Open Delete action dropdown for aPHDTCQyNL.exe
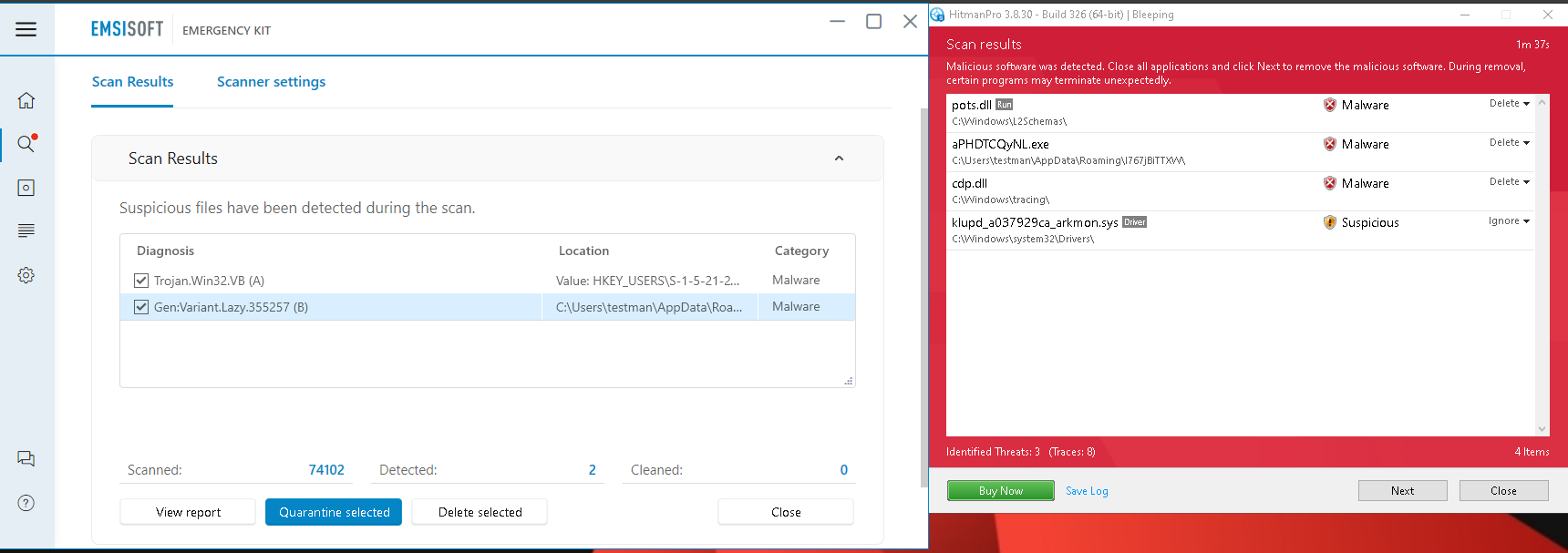The image size is (1568, 553). click(1510, 143)
